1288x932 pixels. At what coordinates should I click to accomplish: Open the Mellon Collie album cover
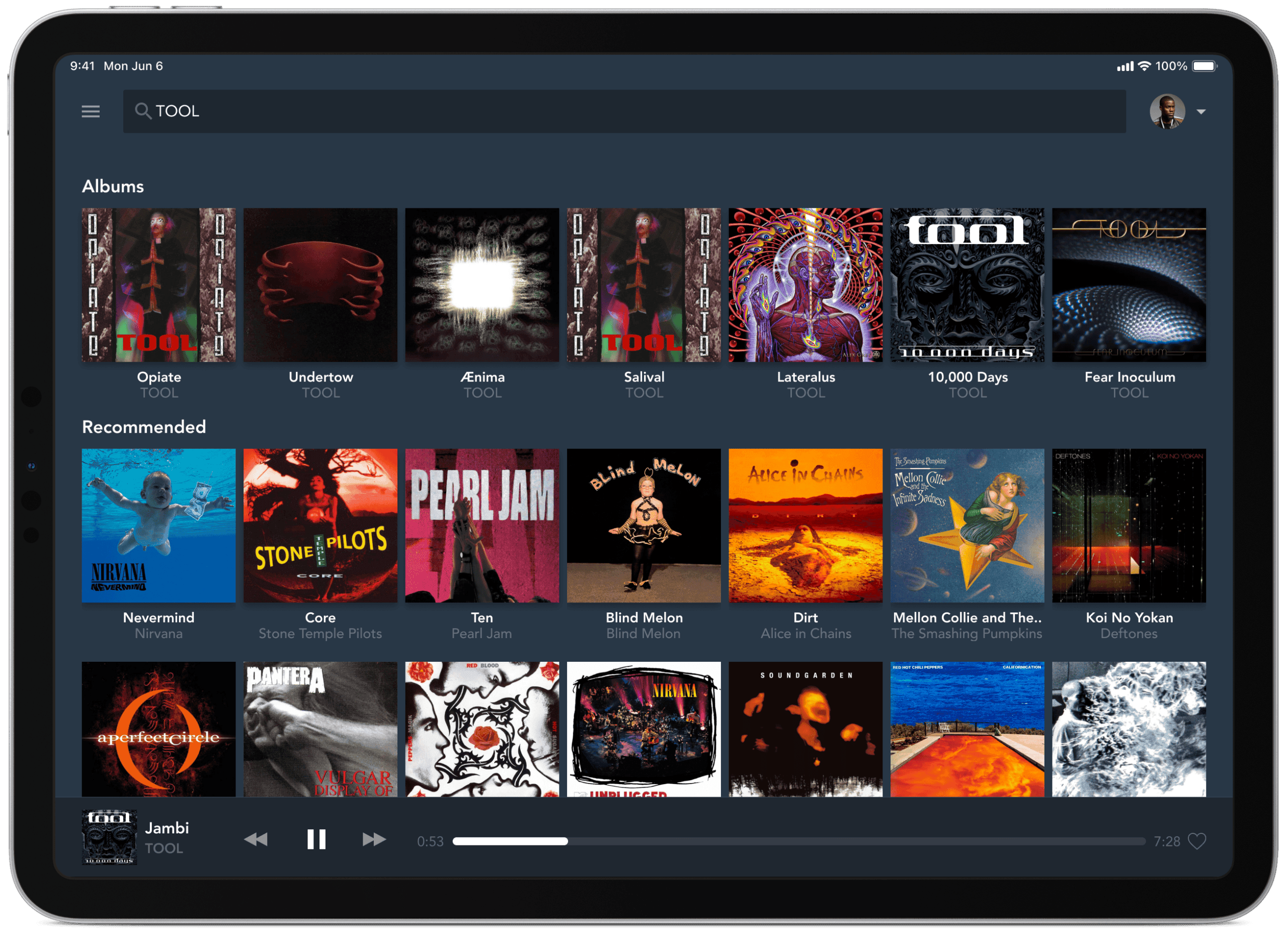[968, 526]
